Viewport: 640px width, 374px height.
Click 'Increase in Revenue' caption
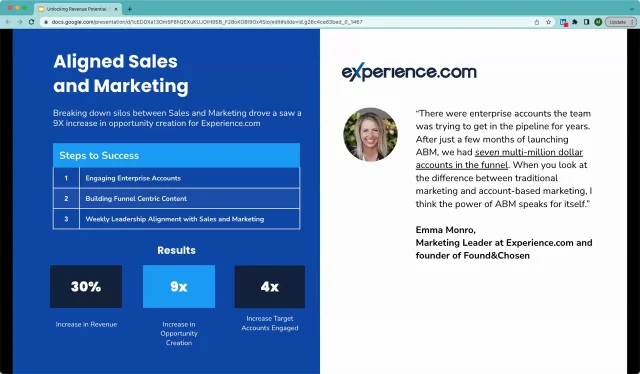coord(86,324)
